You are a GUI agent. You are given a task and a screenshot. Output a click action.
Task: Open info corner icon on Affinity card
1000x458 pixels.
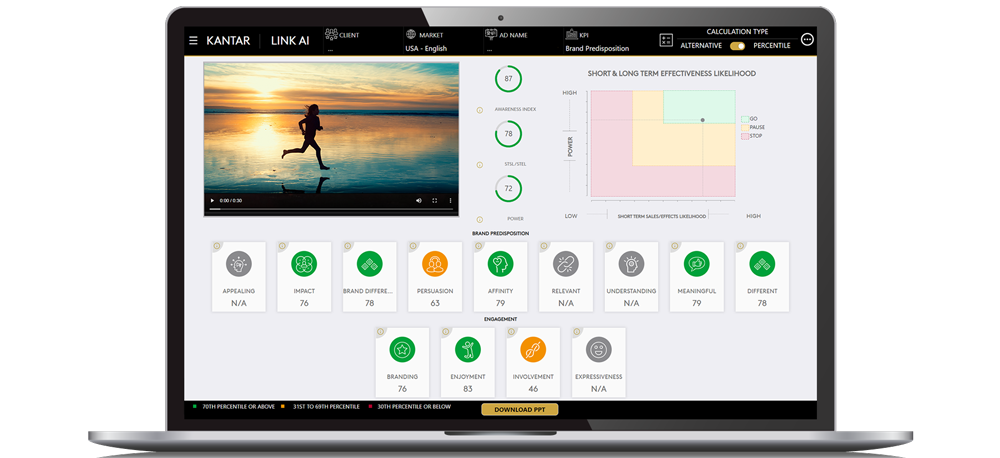[x=478, y=246]
